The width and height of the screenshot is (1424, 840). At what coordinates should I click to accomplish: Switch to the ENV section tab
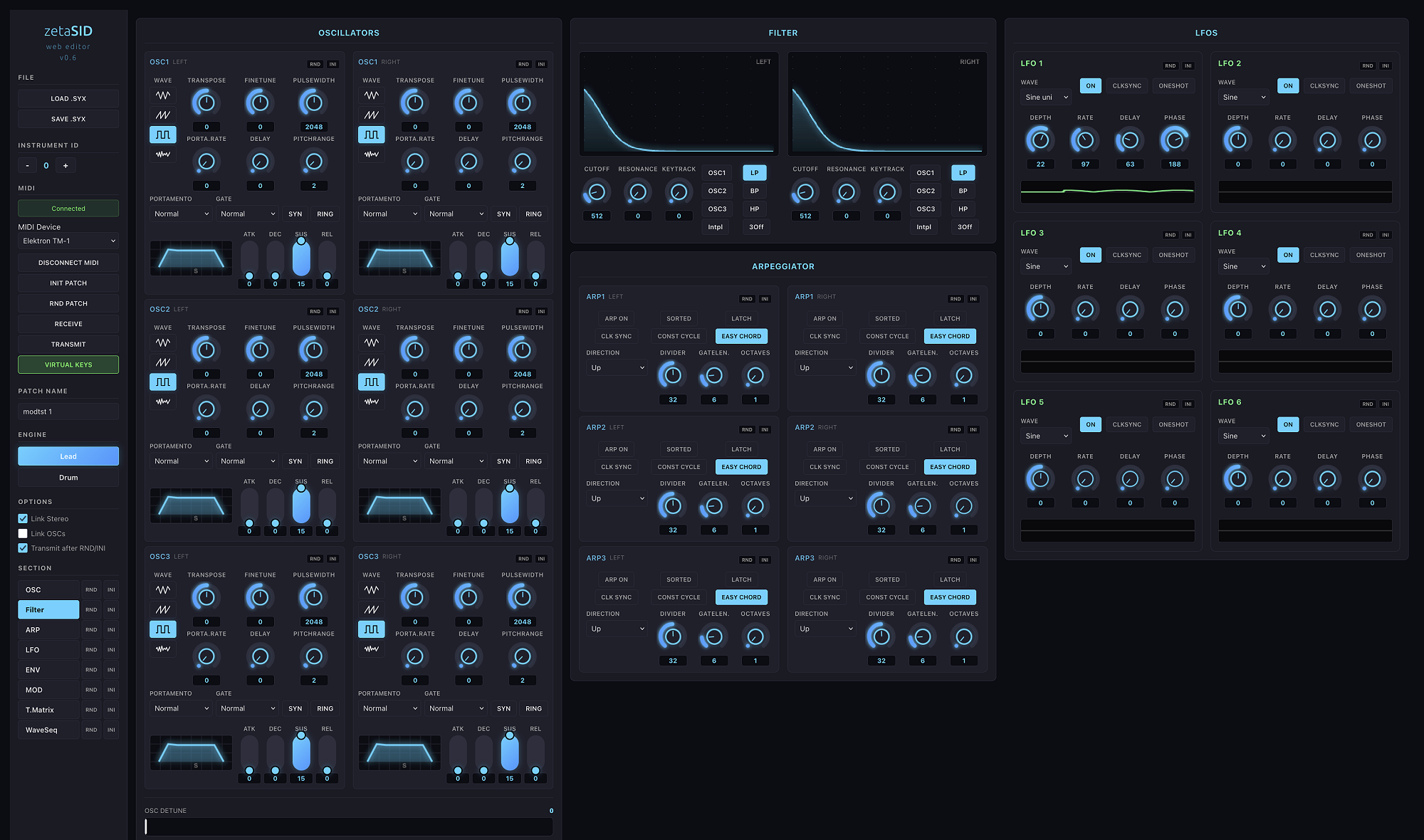pyautogui.click(x=48, y=670)
